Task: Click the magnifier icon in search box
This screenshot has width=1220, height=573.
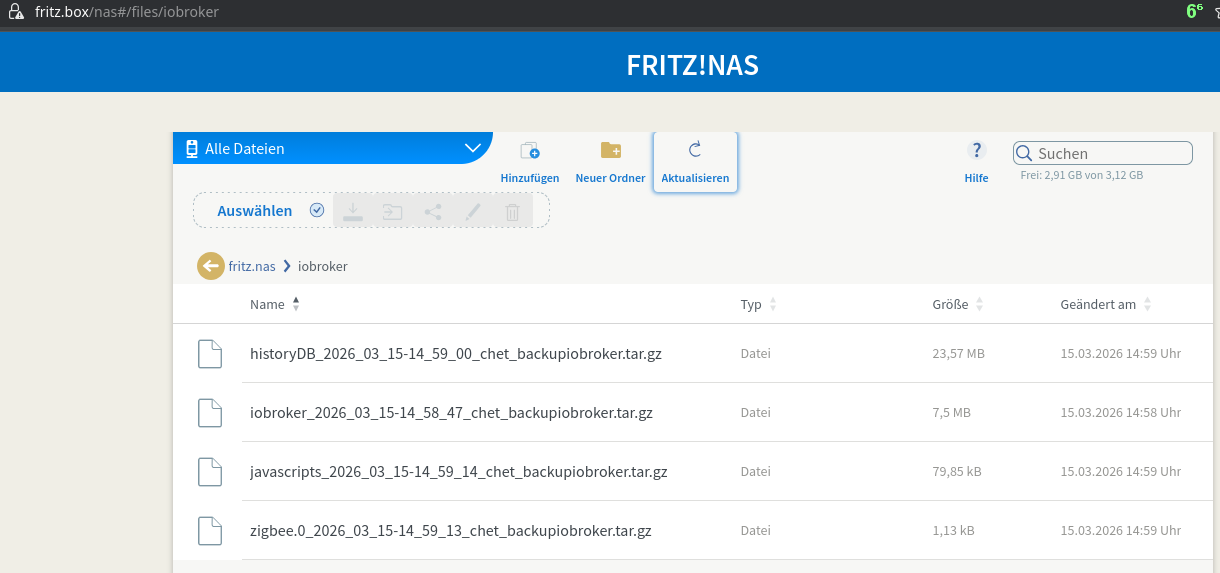Action: click(1024, 153)
